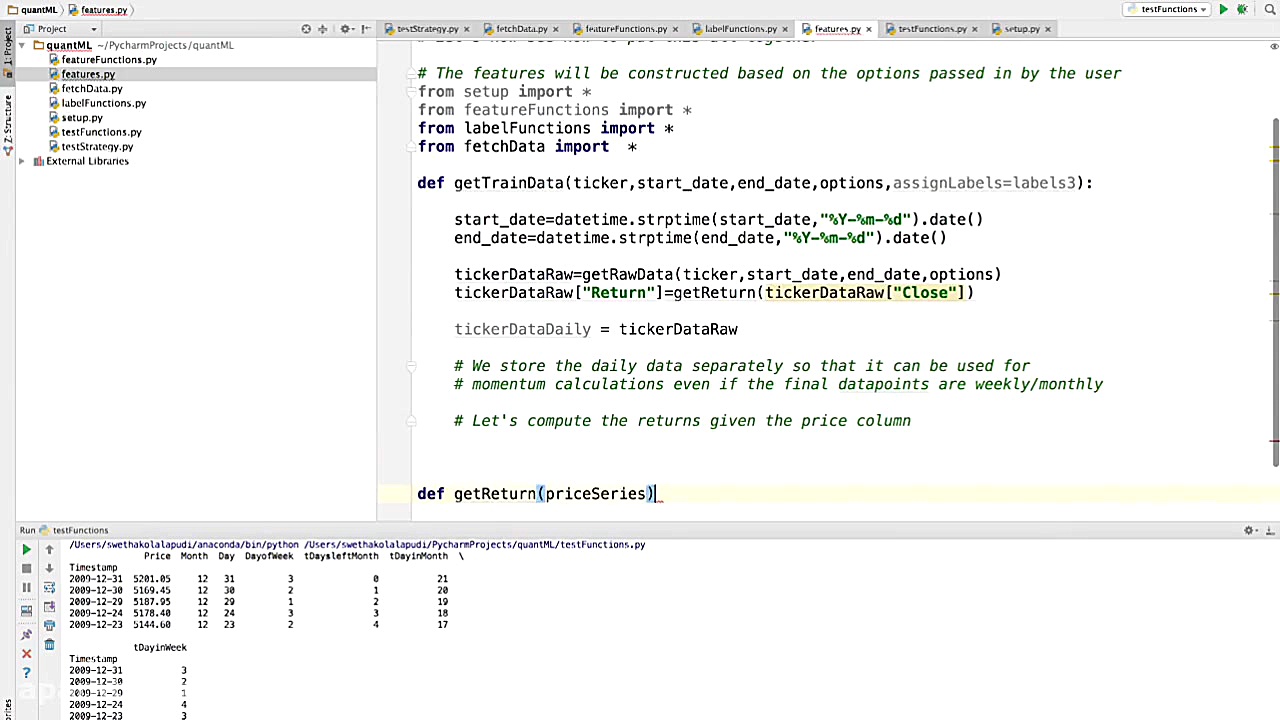The width and height of the screenshot is (1280, 720).
Task: Open Search Everywhere magnifier icon
Action: click(x=1268, y=9)
